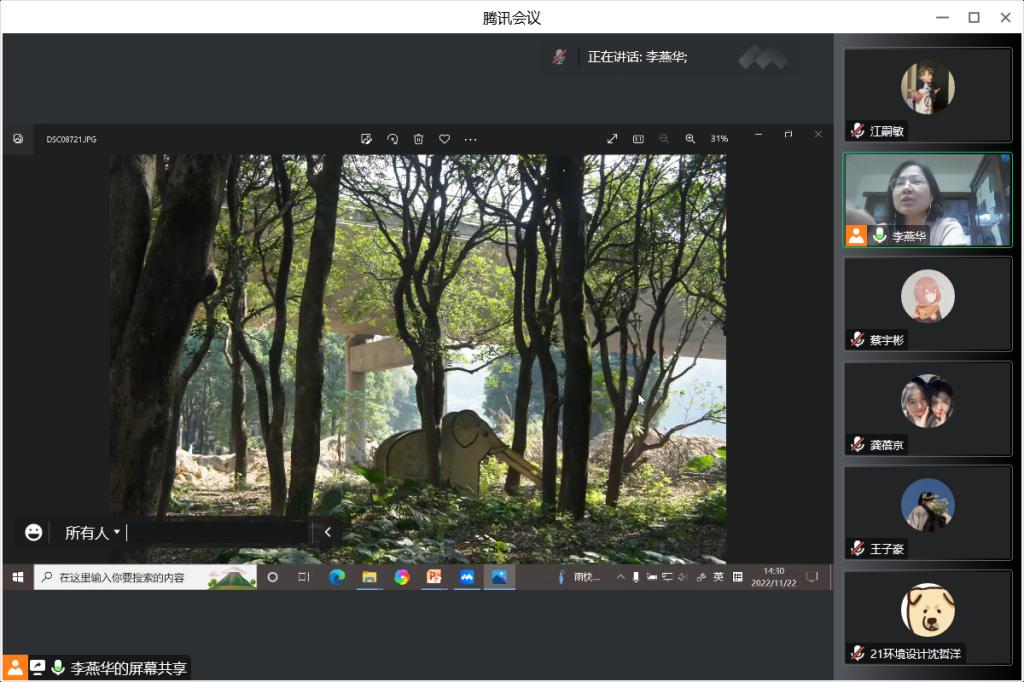This screenshot has width=1024, height=682.
Task: Click the muted mic icon beside 蔡宇彬
Action: point(857,340)
